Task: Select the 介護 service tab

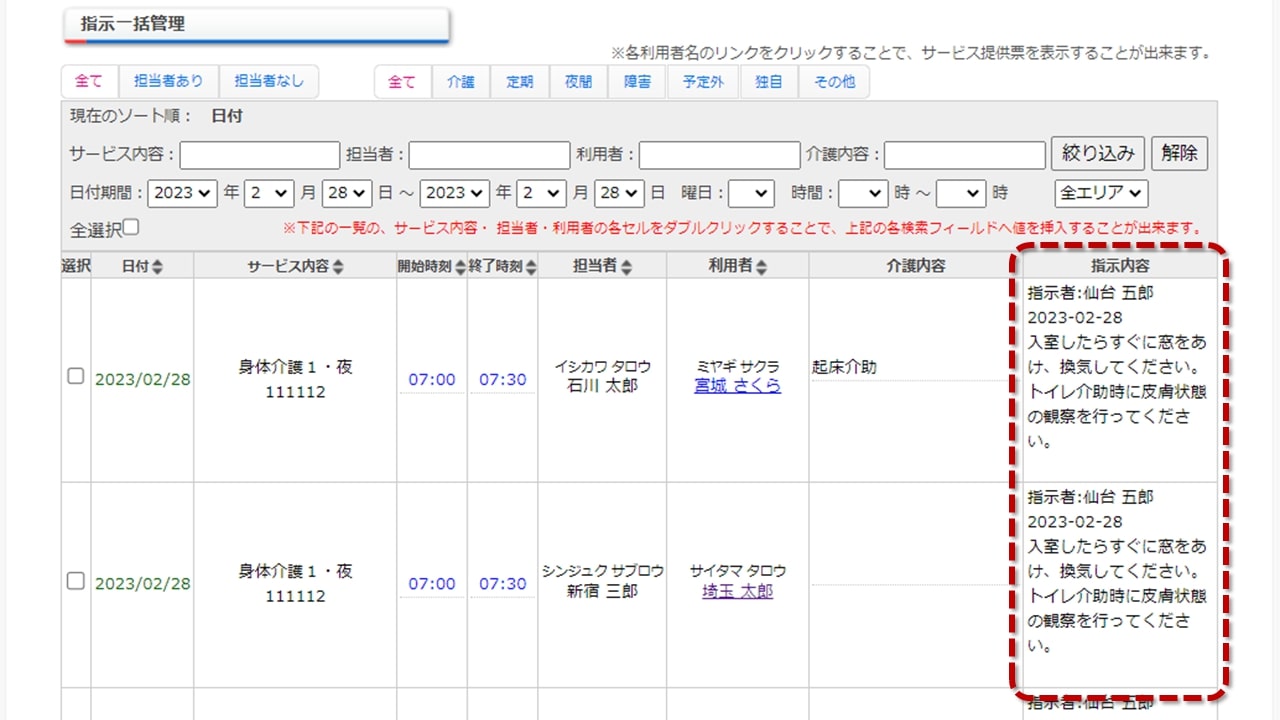Action: (x=461, y=82)
